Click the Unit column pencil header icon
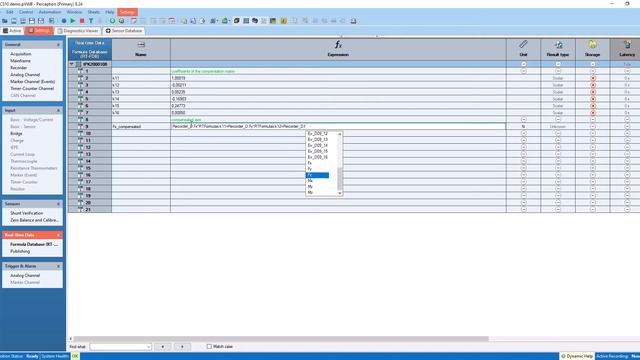Screen dimensions: 640x360 point(523,44)
